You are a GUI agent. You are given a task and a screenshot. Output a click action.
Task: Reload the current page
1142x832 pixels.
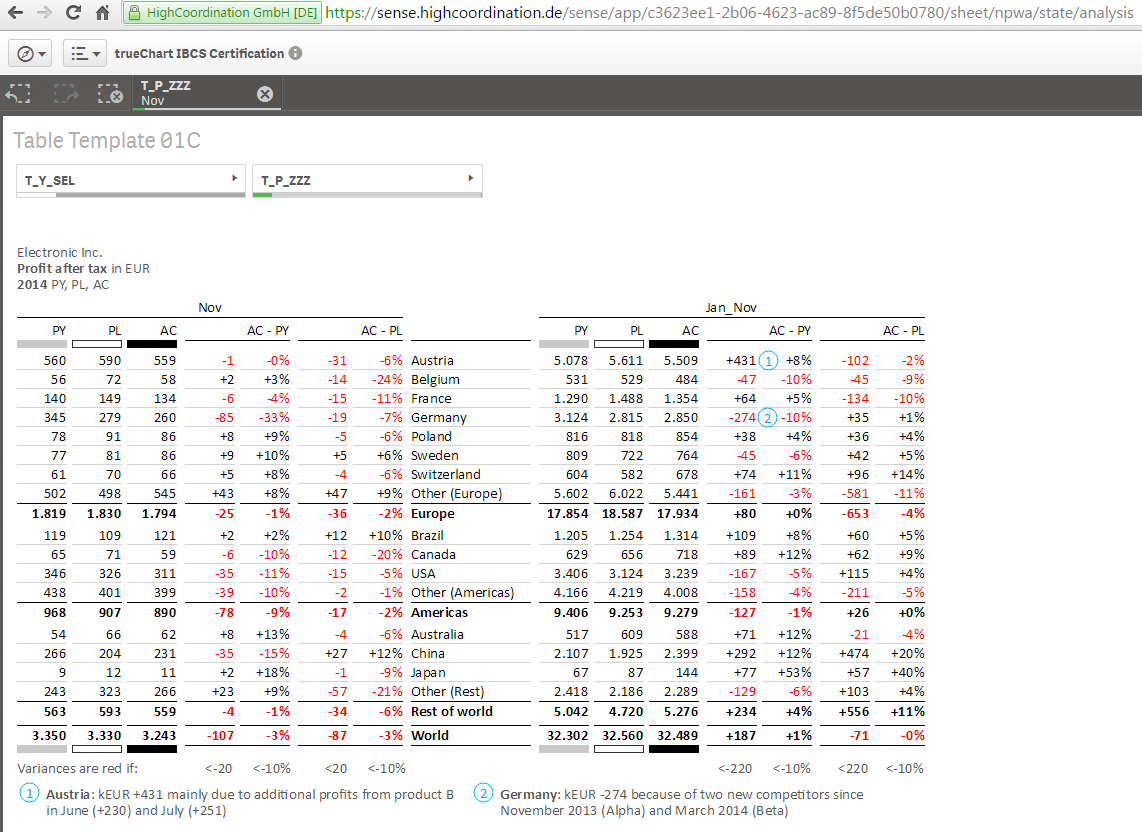point(73,12)
